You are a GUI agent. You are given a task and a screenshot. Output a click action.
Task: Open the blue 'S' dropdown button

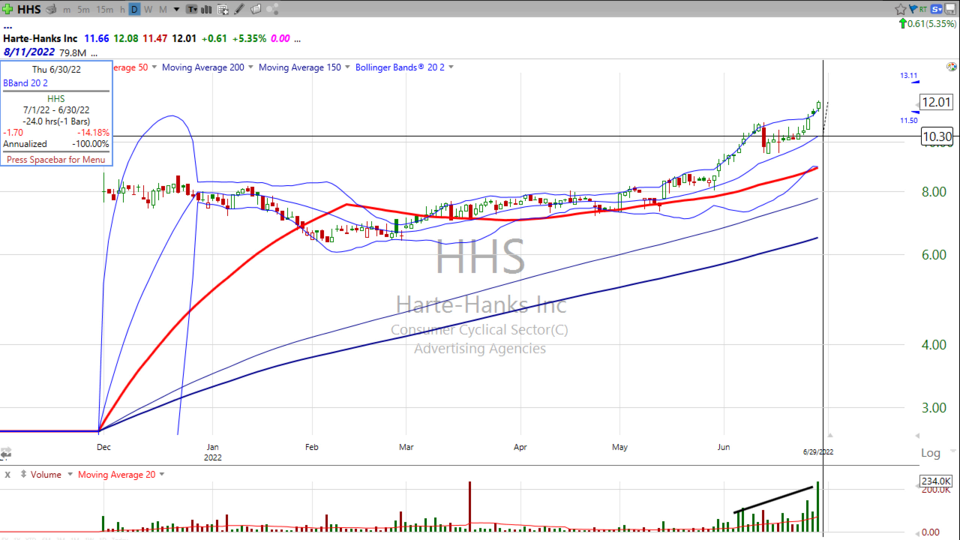click(x=937, y=9)
